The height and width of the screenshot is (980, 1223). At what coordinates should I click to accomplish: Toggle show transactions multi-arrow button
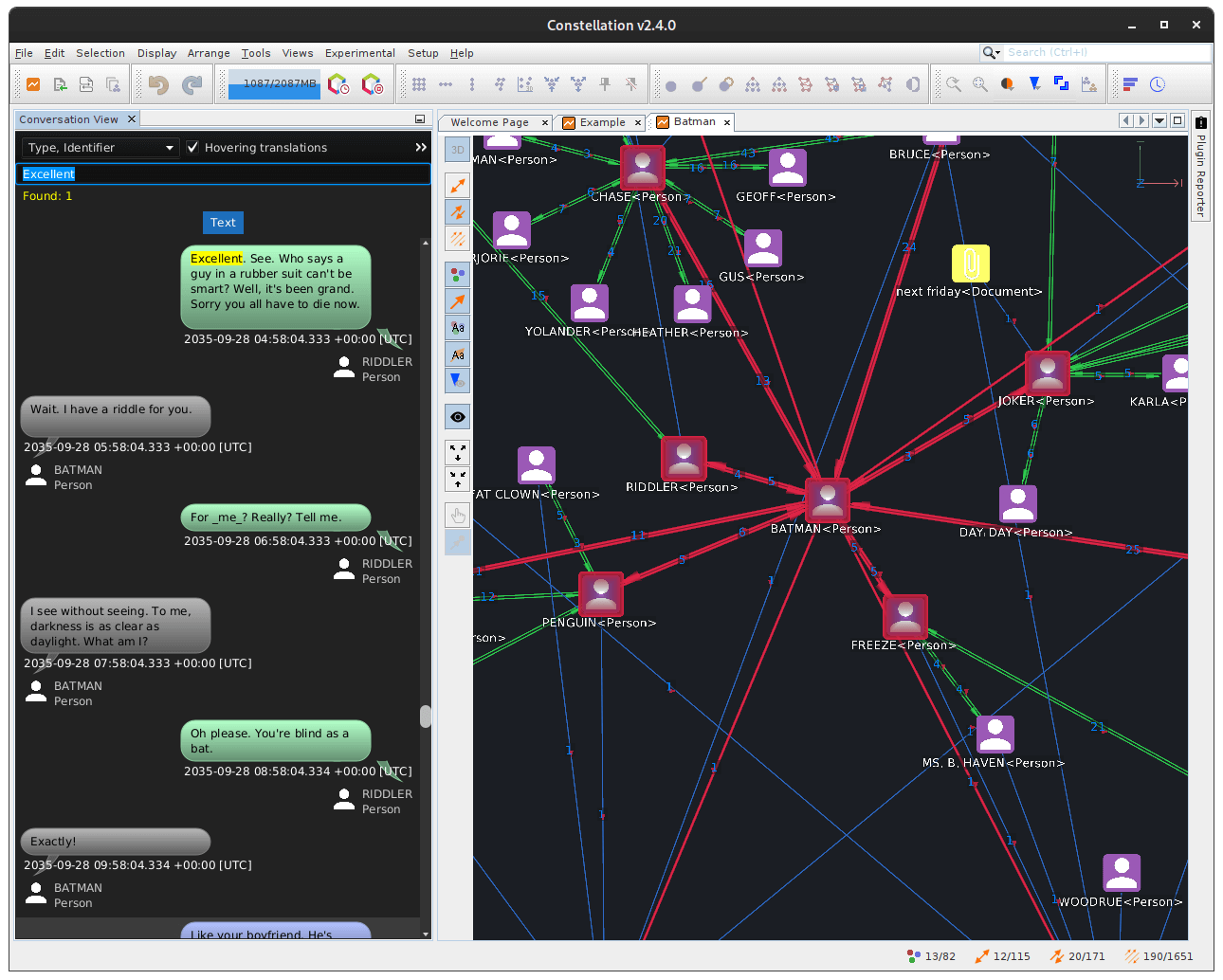point(458,238)
